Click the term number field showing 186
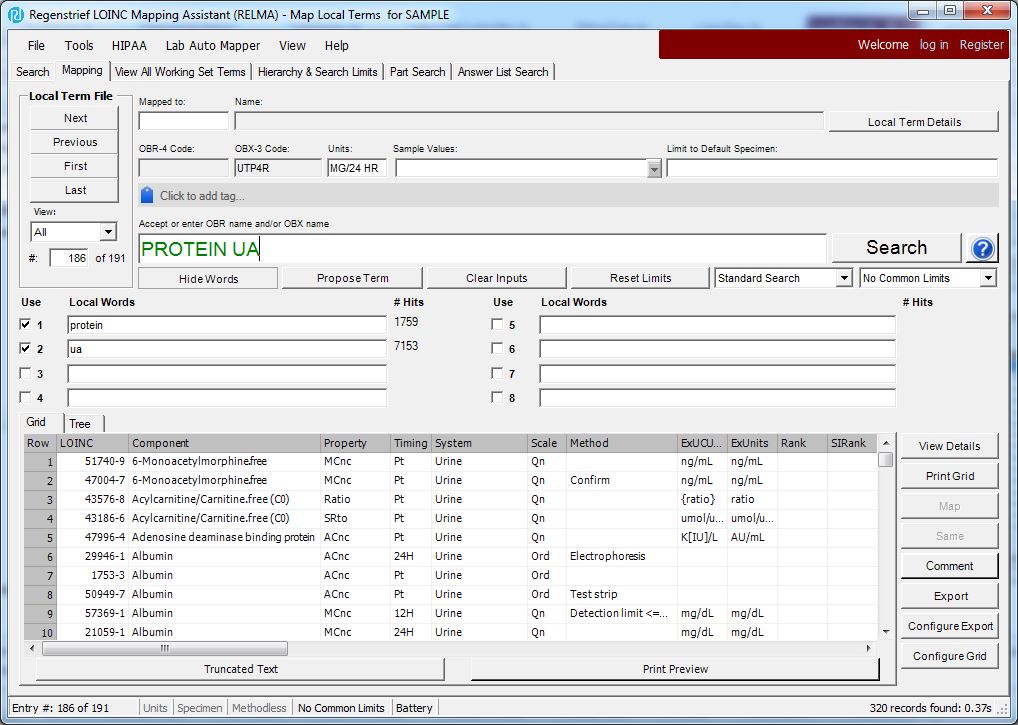The width and height of the screenshot is (1018, 725). (69, 258)
